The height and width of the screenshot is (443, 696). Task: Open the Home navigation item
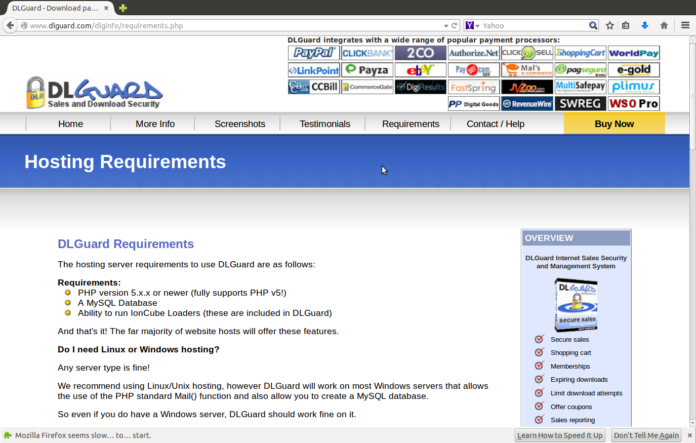(70, 124)
